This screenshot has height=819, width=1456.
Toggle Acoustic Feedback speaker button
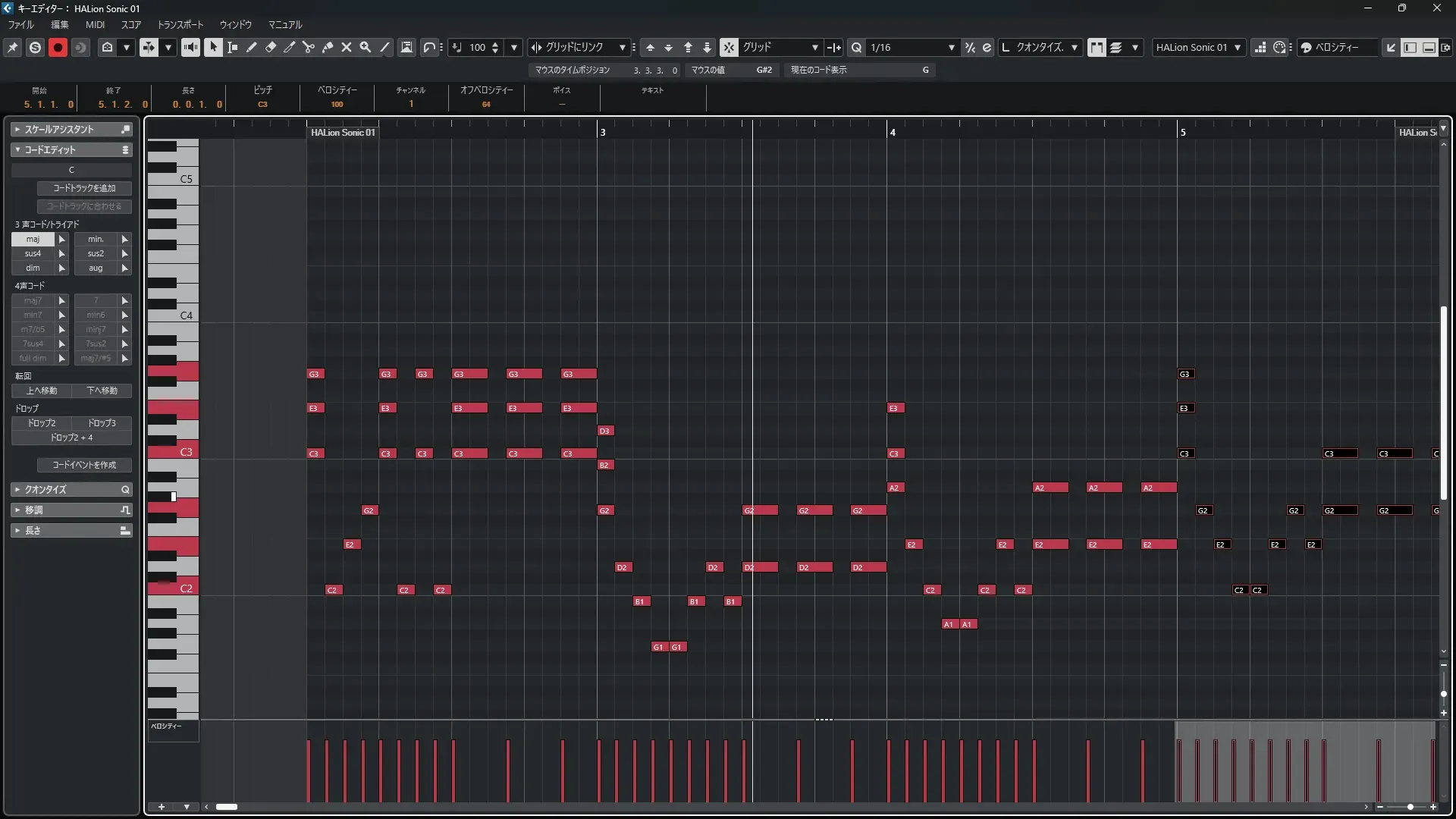pyautogui.click(x=190, y=47)
